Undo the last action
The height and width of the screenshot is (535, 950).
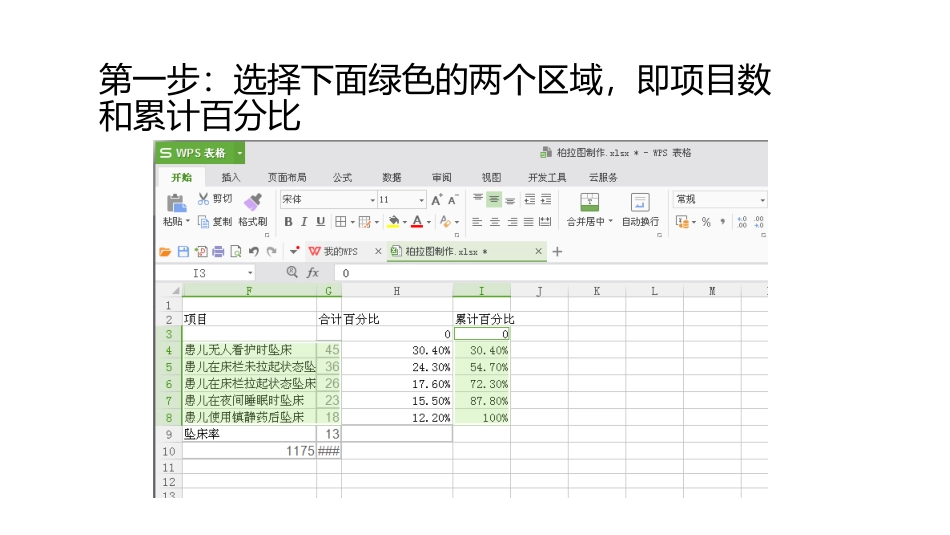tap(254, 251)
